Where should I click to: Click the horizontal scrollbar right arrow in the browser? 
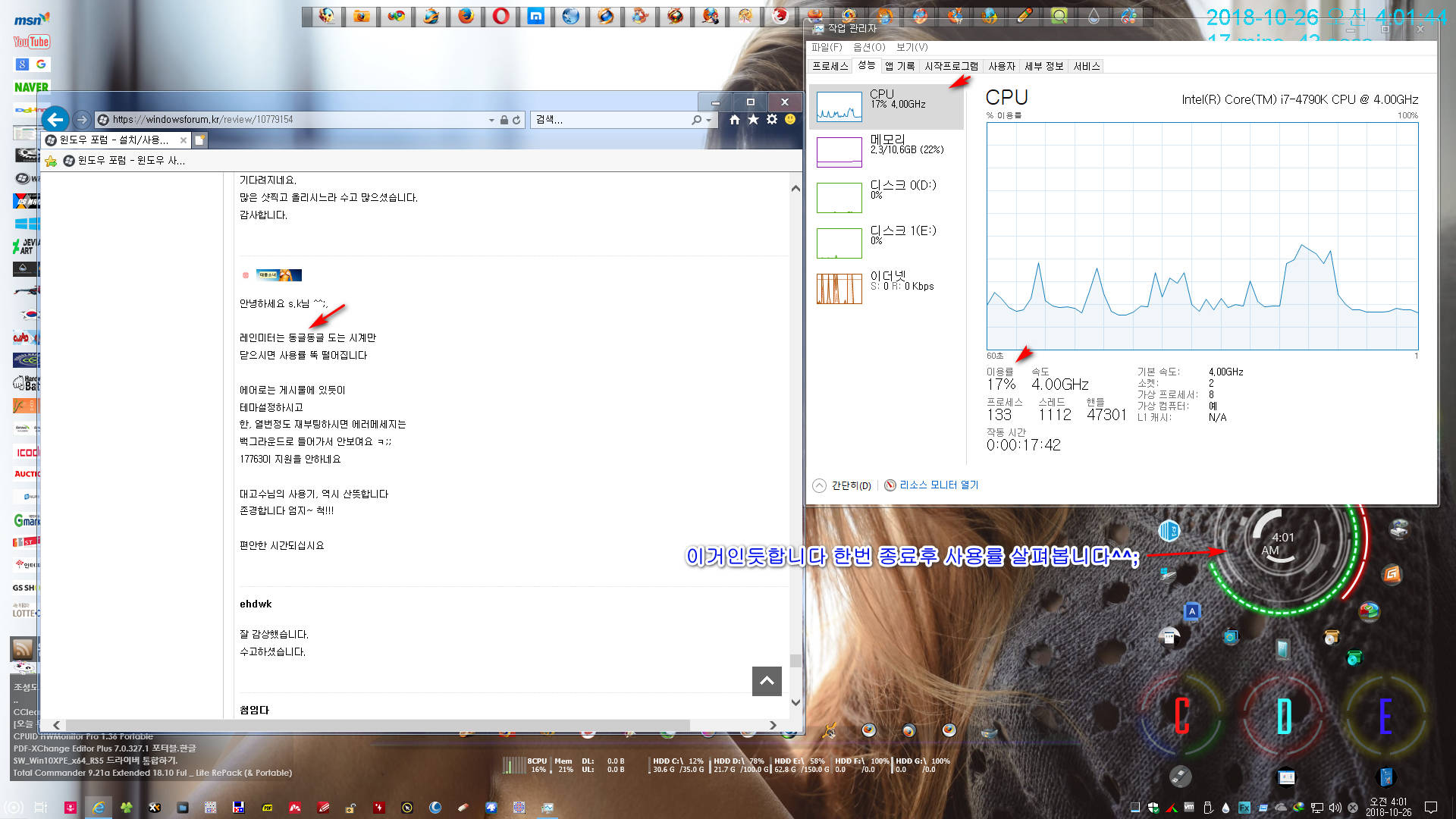click(x=773, y=725)
